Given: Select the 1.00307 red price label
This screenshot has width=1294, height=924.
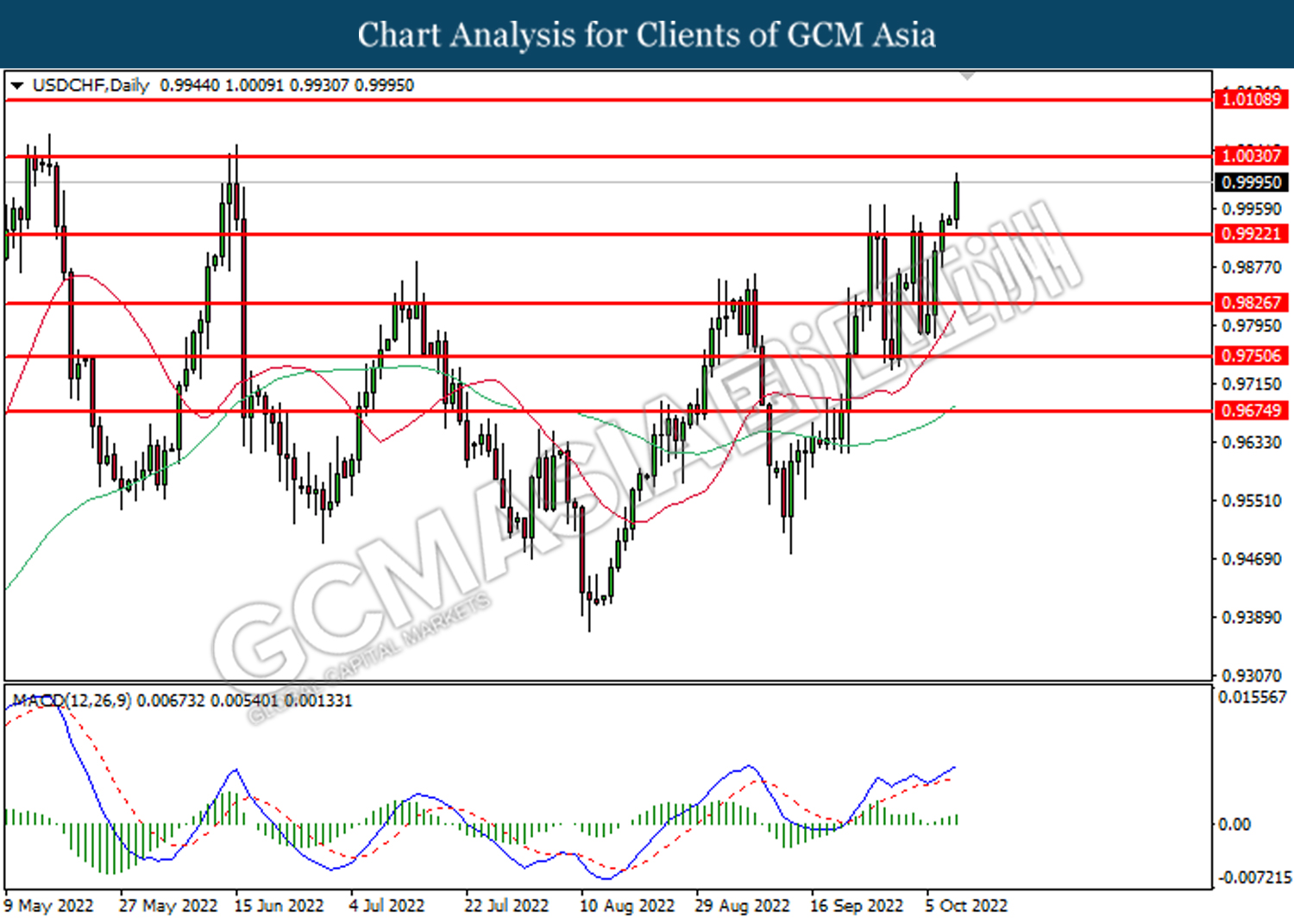Looking at the screenshot, I should (x=1251, y=156).
